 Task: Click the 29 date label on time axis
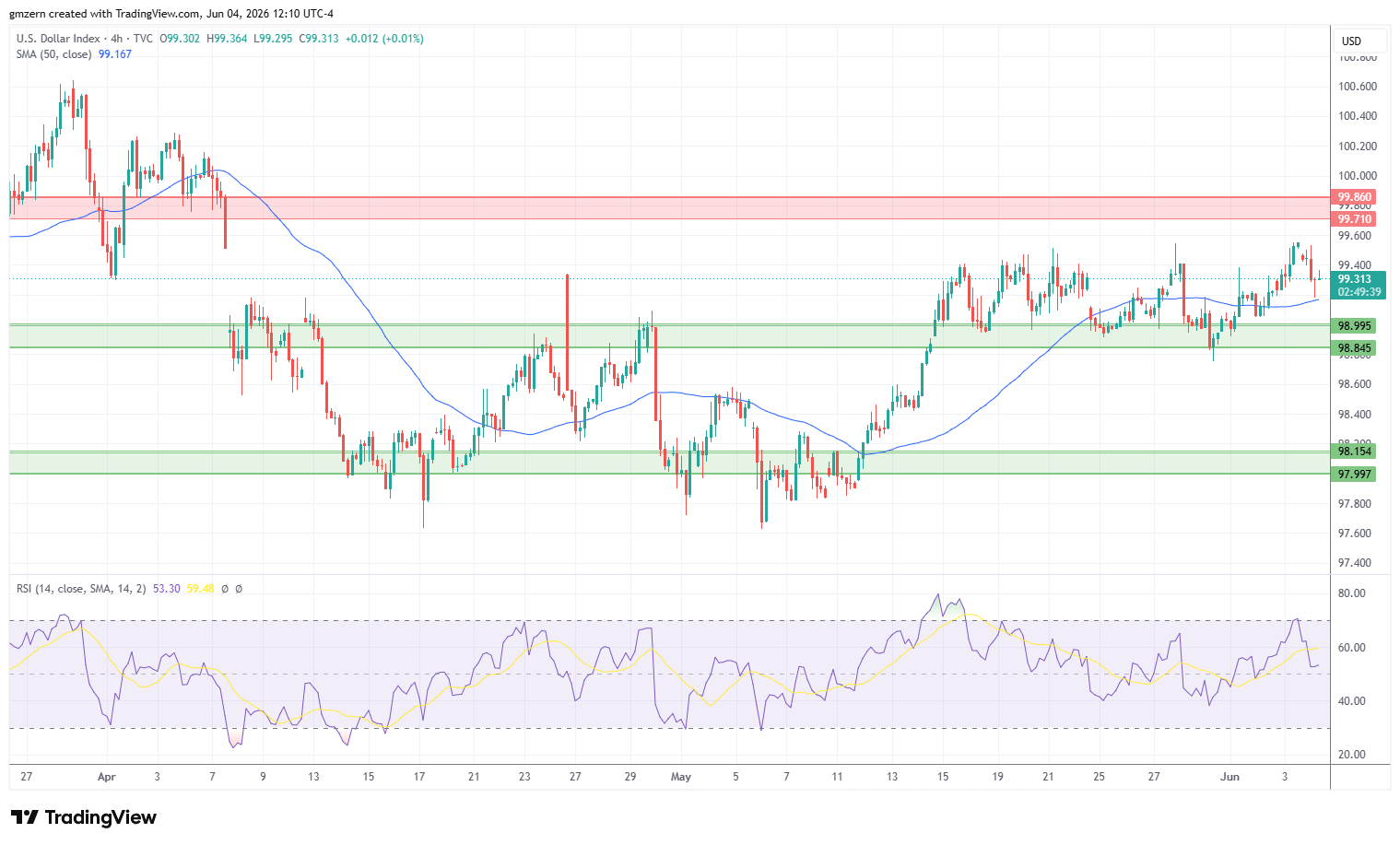(x=630, y=777)
